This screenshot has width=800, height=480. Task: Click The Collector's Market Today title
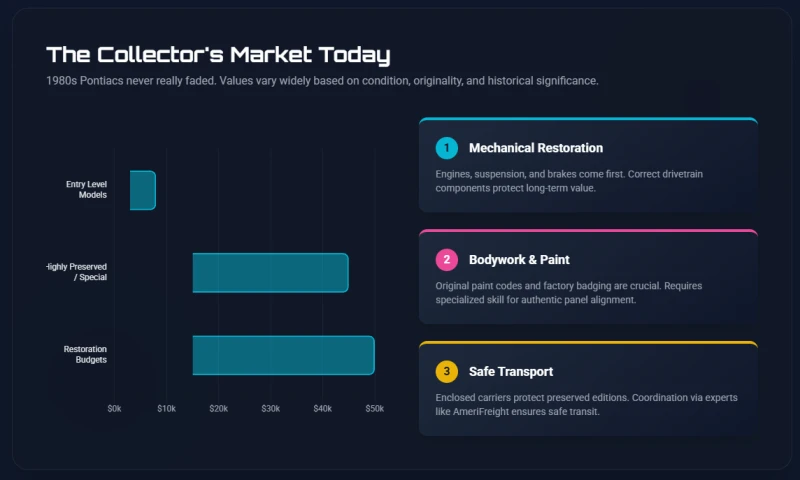pos(218,54)
